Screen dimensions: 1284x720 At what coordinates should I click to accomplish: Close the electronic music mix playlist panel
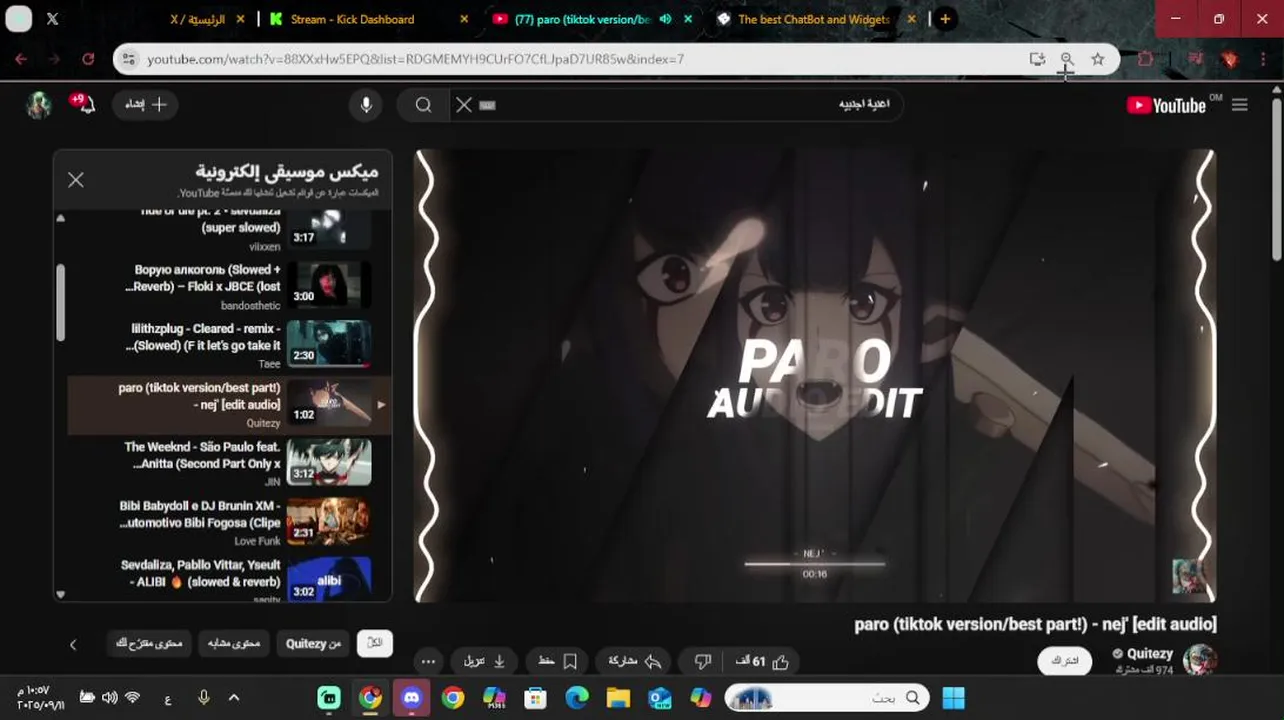coord(76,180)
